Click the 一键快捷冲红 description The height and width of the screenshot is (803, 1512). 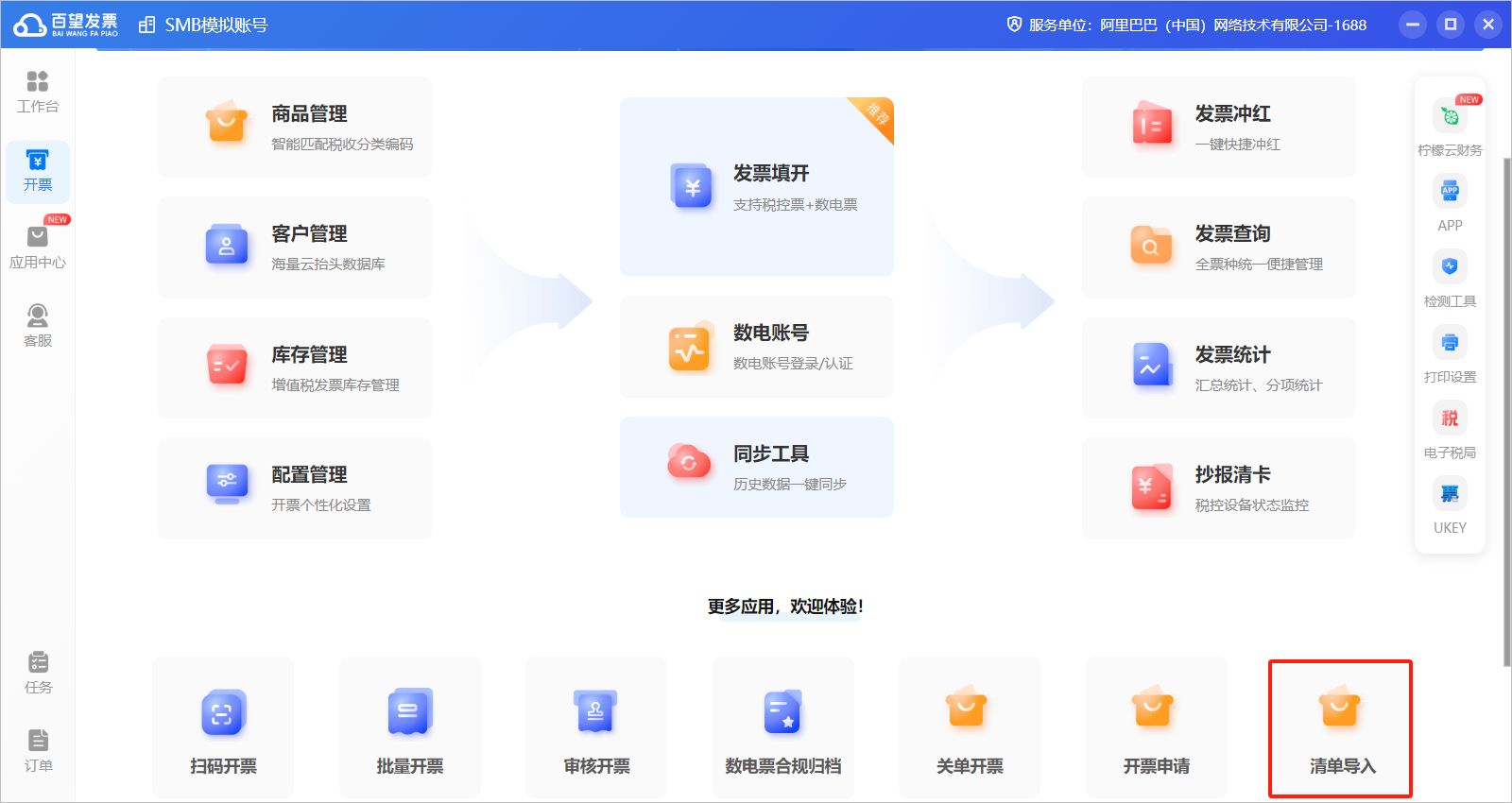pos(1238,145)
